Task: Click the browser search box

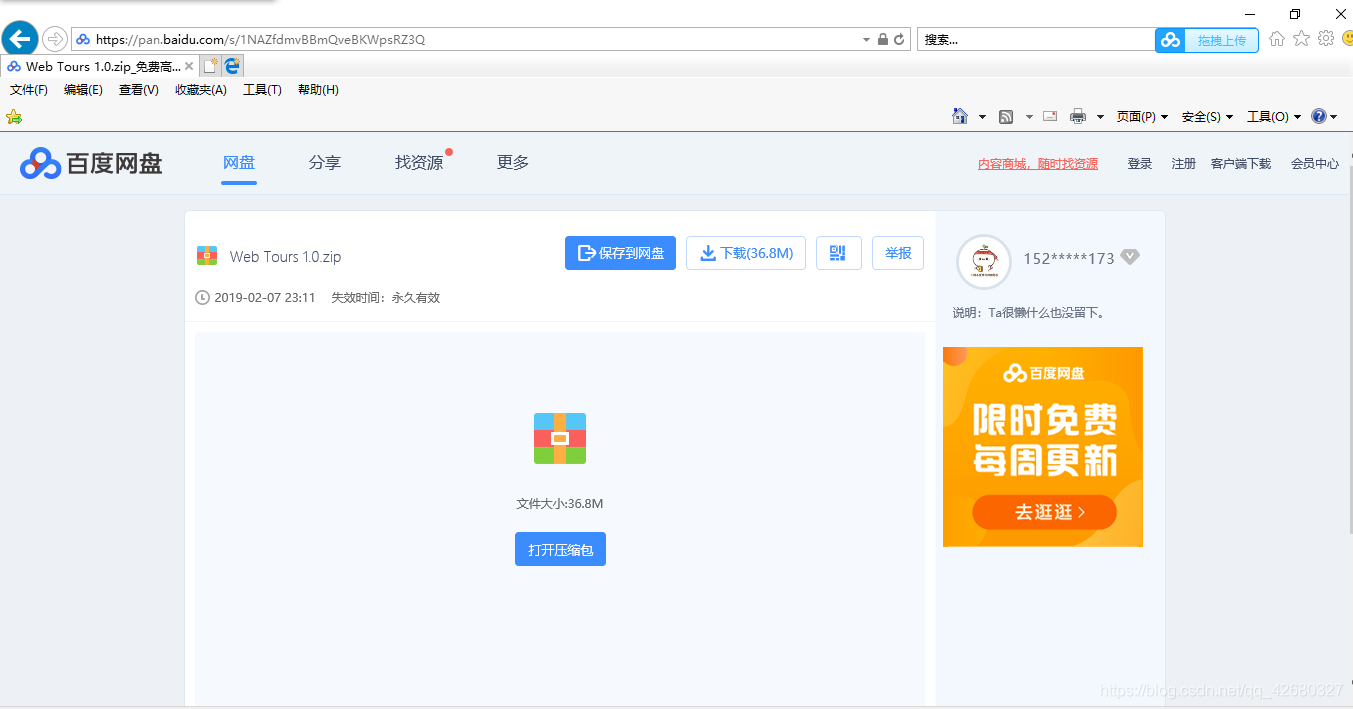Action: (1036, 39)
